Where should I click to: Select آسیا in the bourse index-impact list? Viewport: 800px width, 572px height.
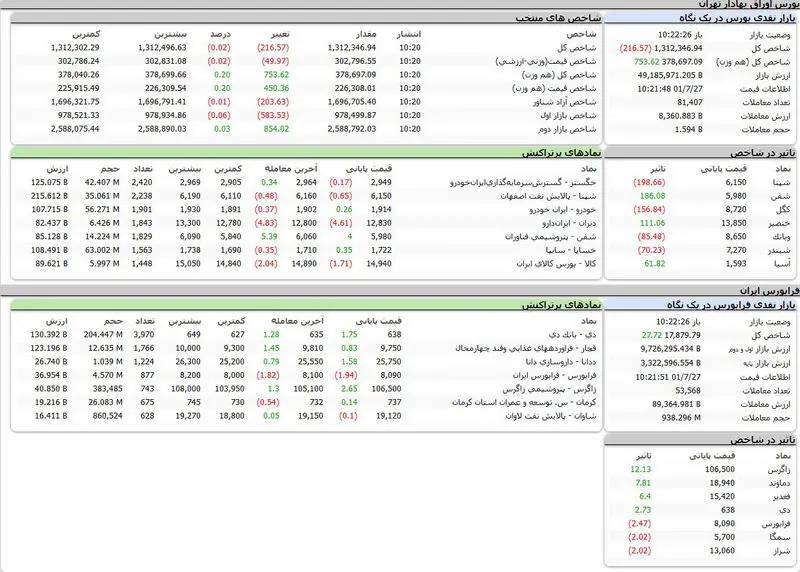click(782, 264)
